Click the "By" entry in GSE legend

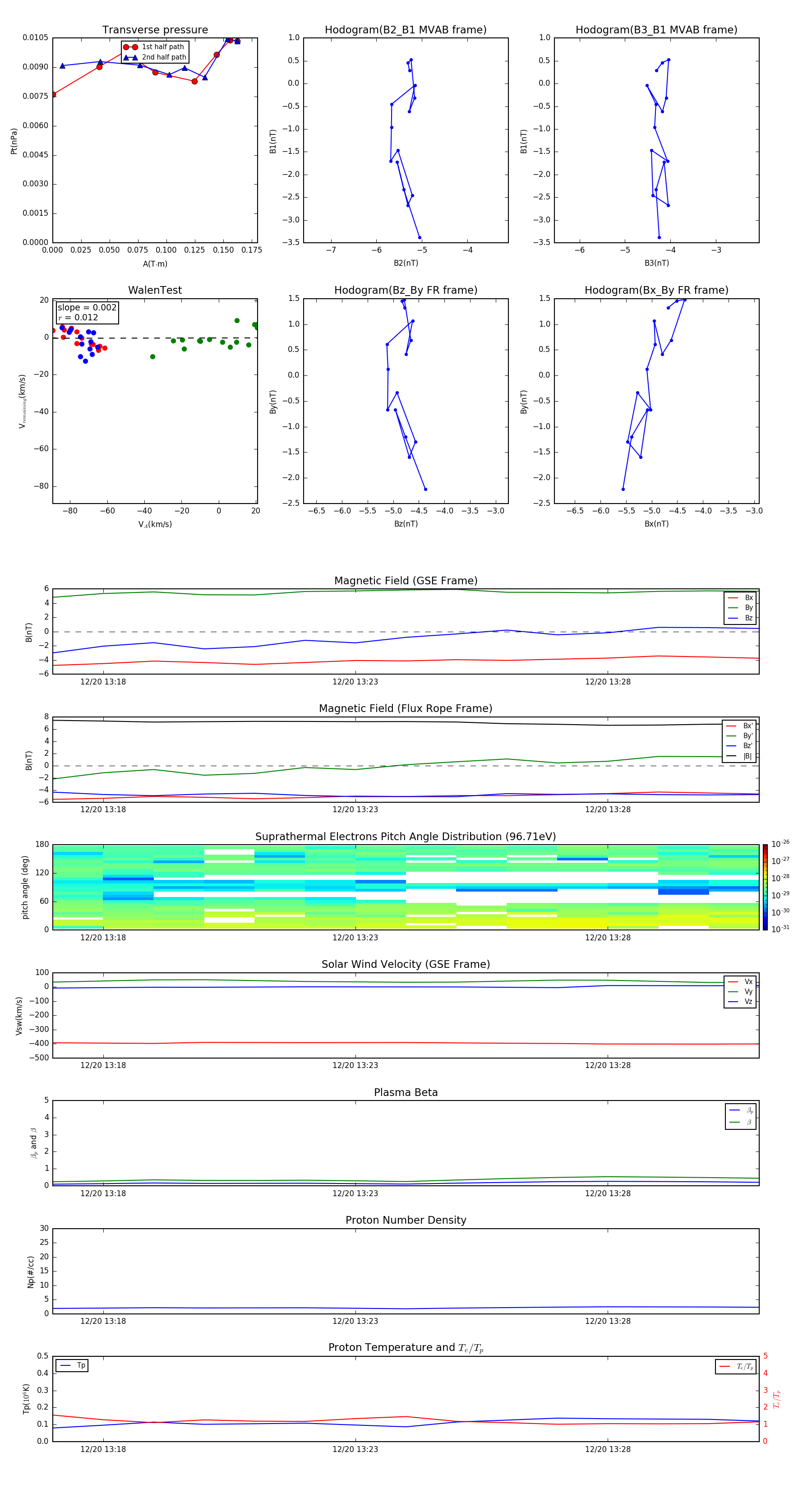pos(741,607)
